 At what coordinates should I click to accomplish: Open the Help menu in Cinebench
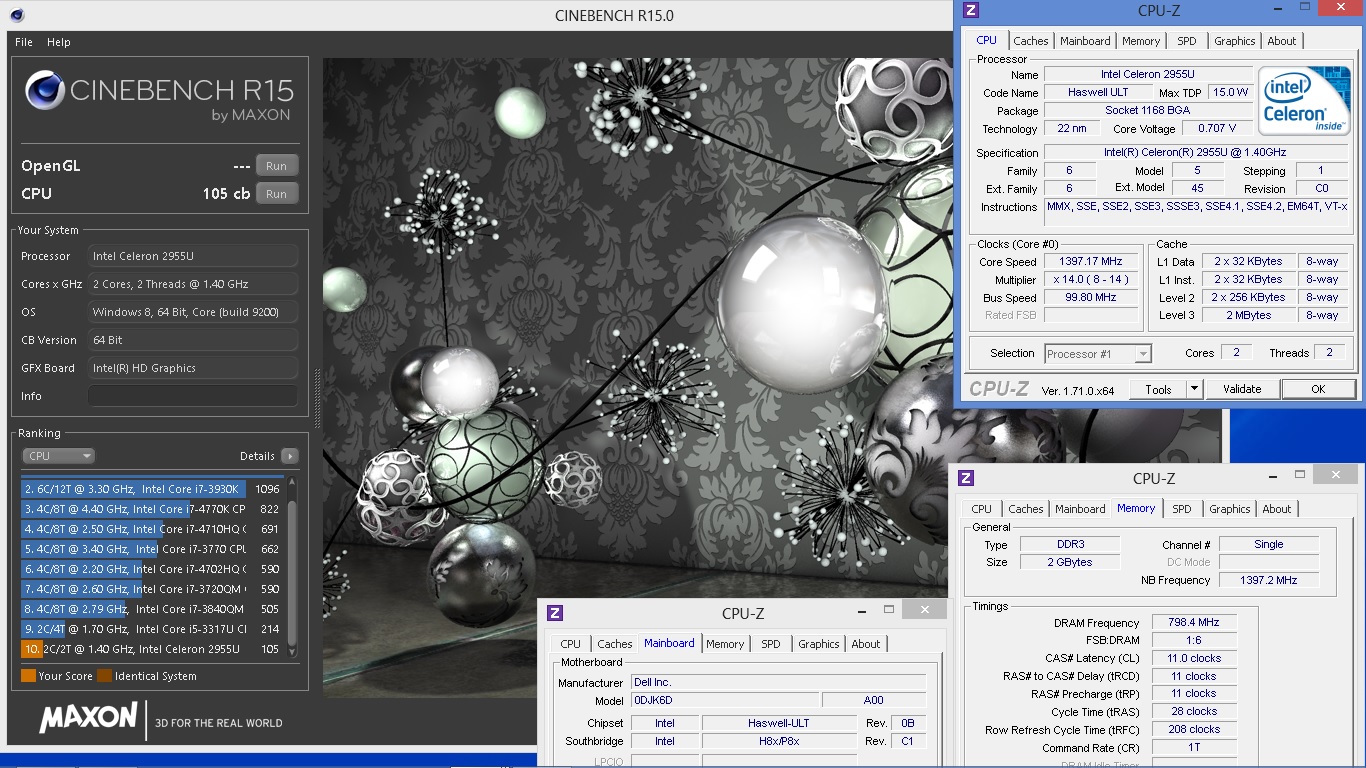(59, 42)
